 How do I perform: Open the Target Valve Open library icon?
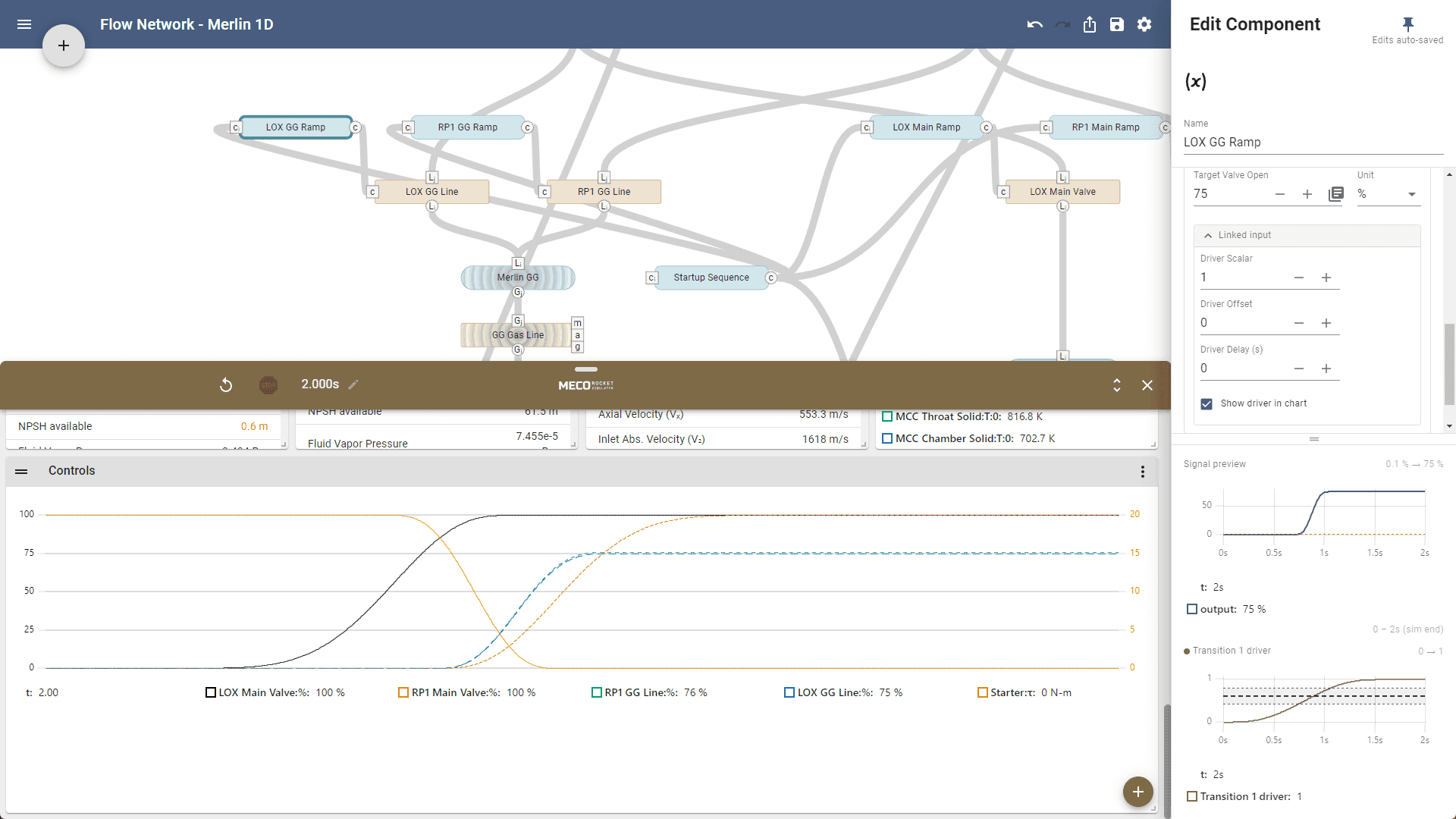[1336, 194]
